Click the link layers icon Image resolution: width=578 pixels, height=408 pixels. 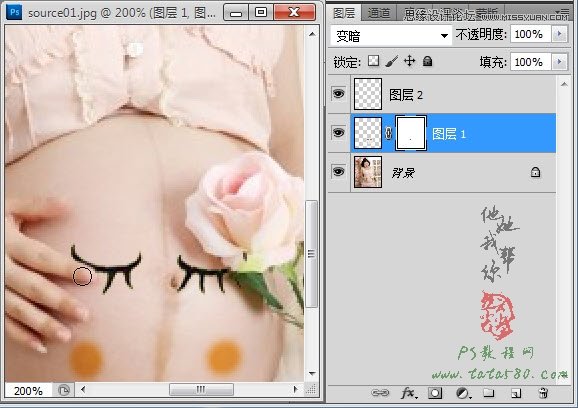(x=380, y=393)
